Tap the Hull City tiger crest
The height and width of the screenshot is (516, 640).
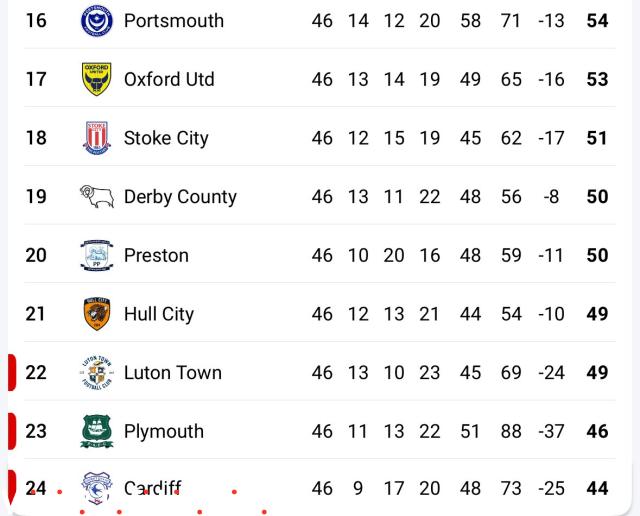coord(97,314)
